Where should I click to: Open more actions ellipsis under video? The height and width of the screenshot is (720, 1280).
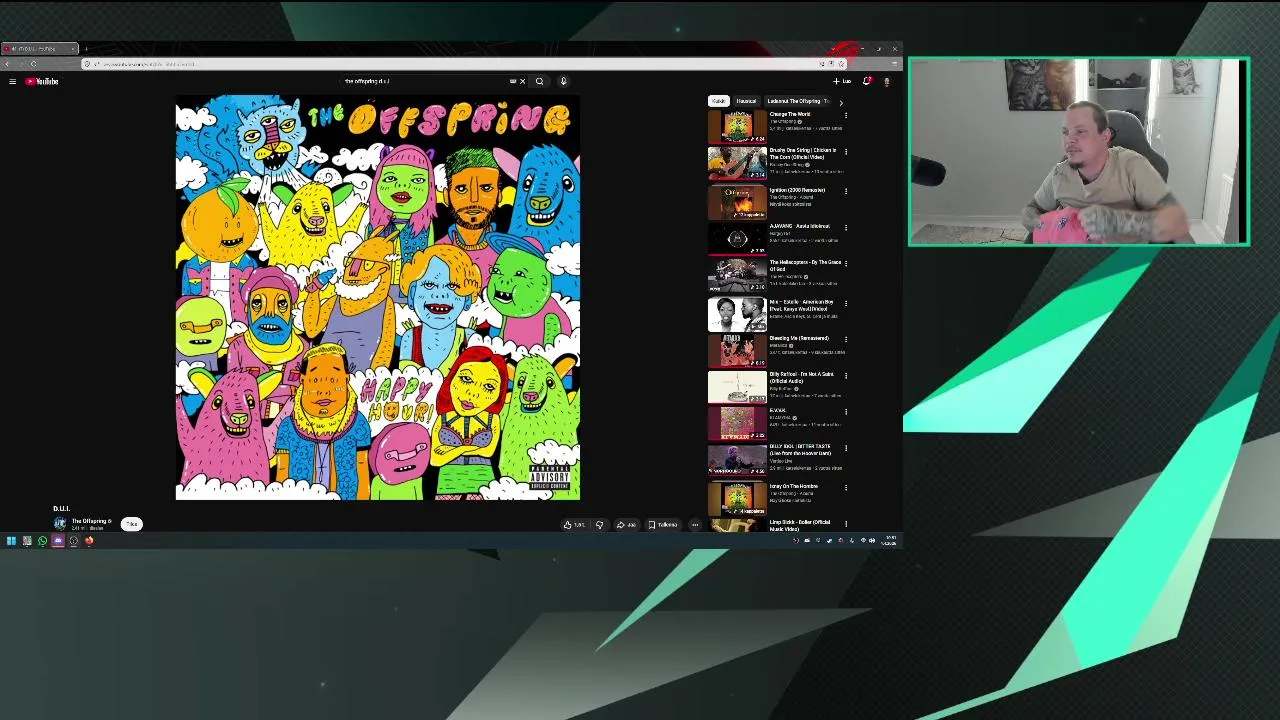(x=695, y=524)
